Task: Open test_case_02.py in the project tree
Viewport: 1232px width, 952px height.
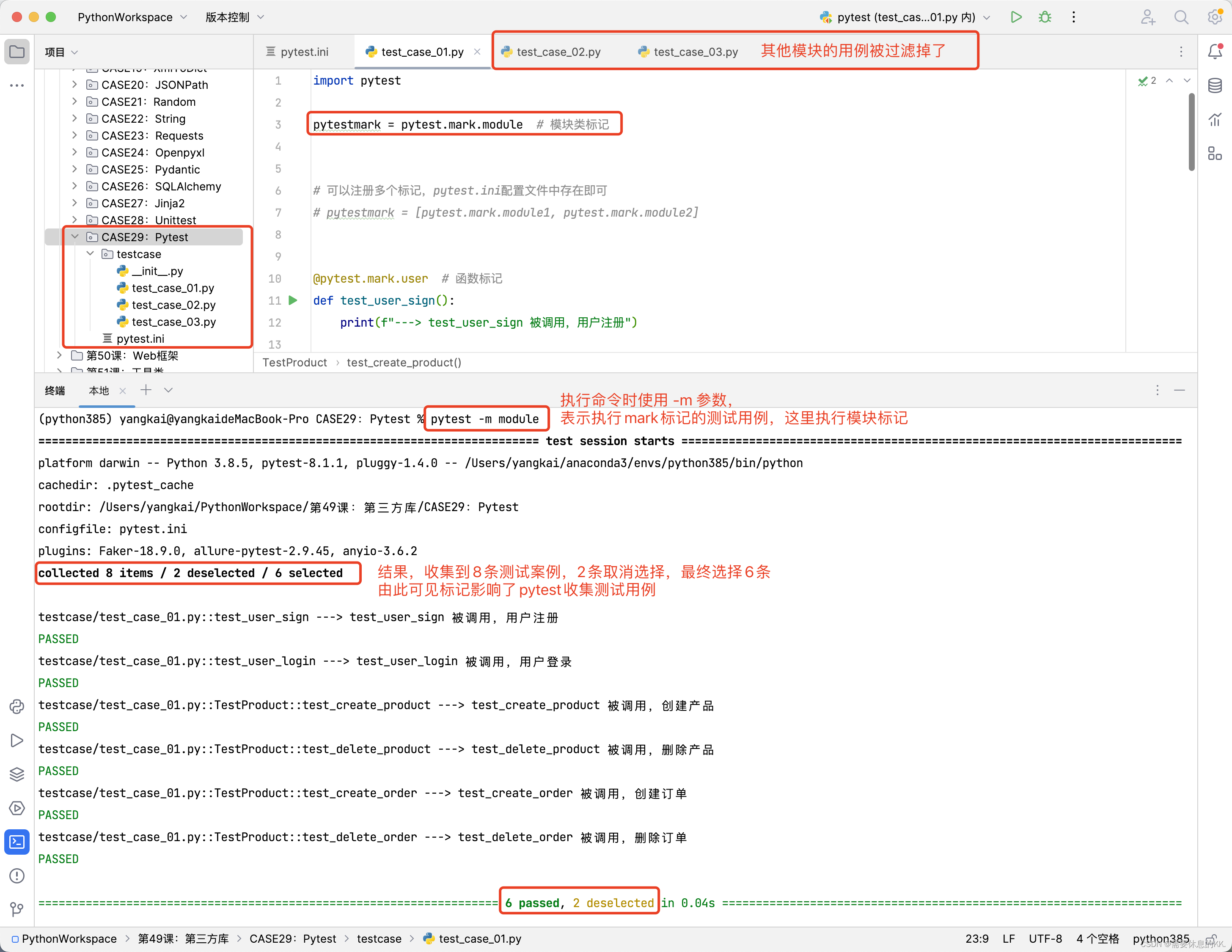Action: [173, 305]
